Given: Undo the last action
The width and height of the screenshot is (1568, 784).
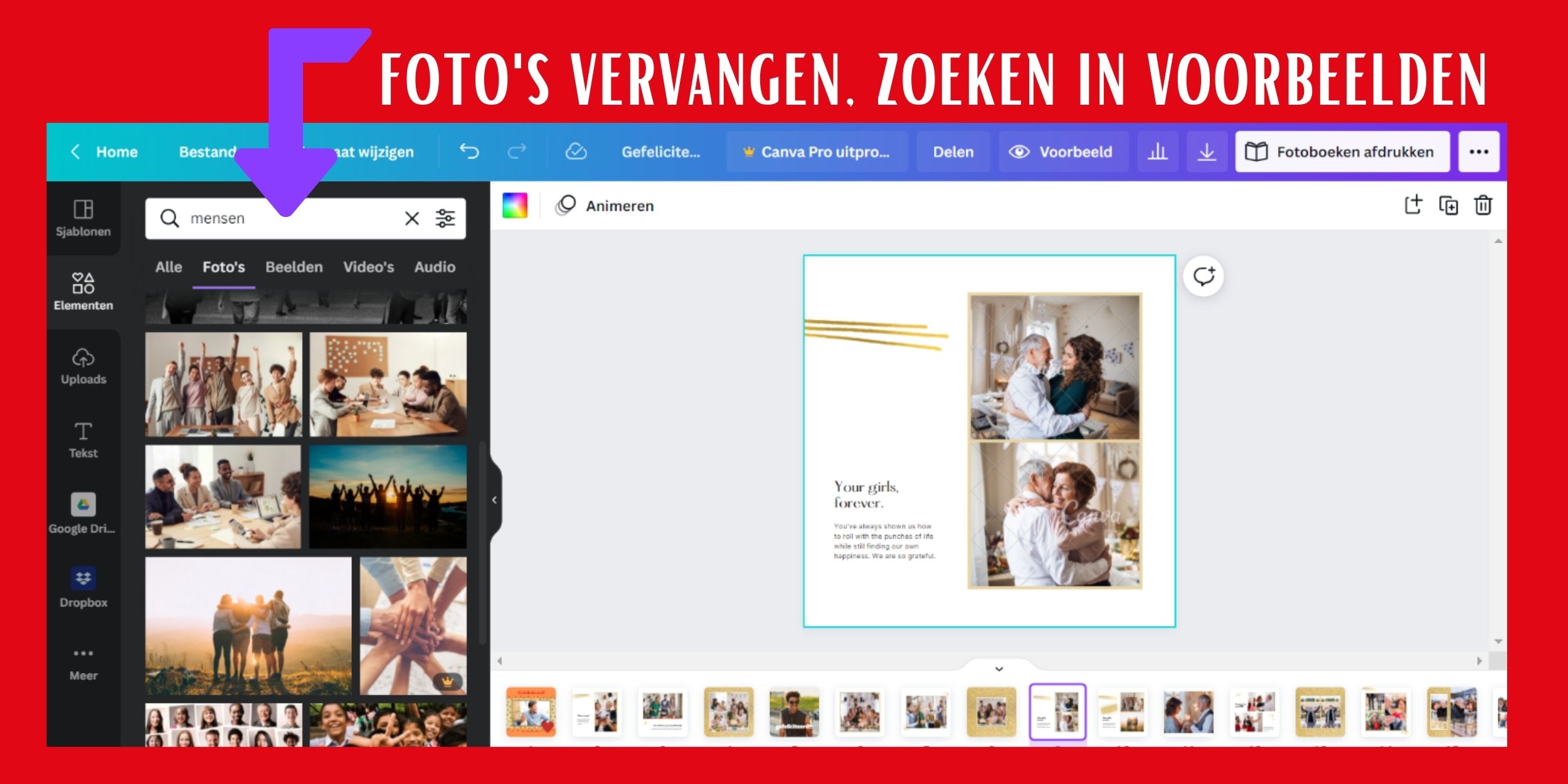Looking at the screenshot, I should coord(469,152).
